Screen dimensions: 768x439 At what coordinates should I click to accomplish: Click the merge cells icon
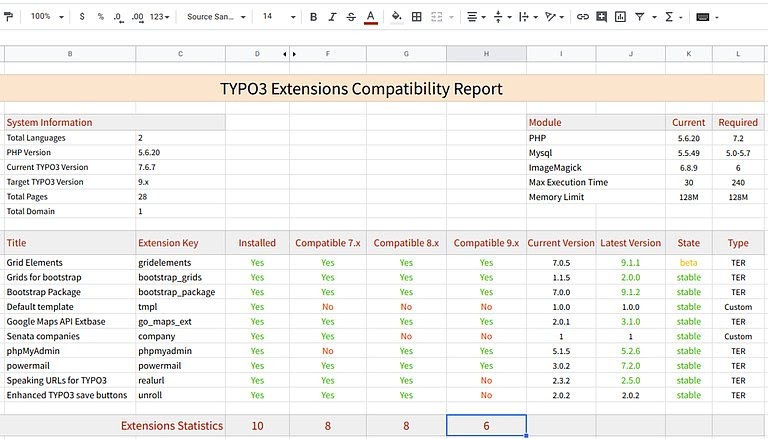tap(436, 17)
